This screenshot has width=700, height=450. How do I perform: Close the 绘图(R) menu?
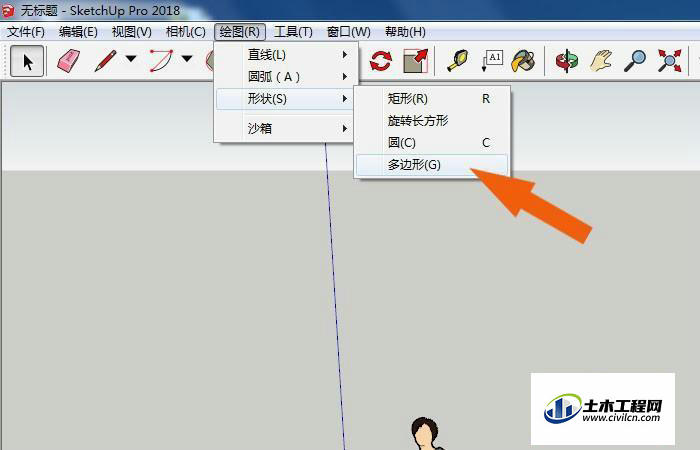coord(240,32)
